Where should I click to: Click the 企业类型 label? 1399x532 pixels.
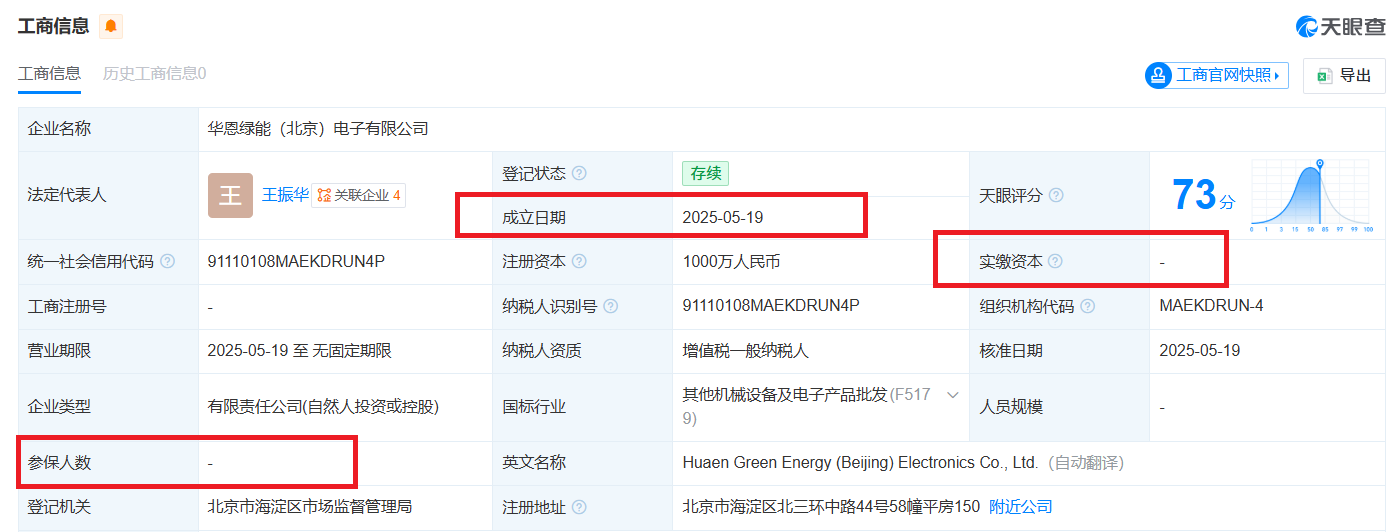click(x=59, y=407)
